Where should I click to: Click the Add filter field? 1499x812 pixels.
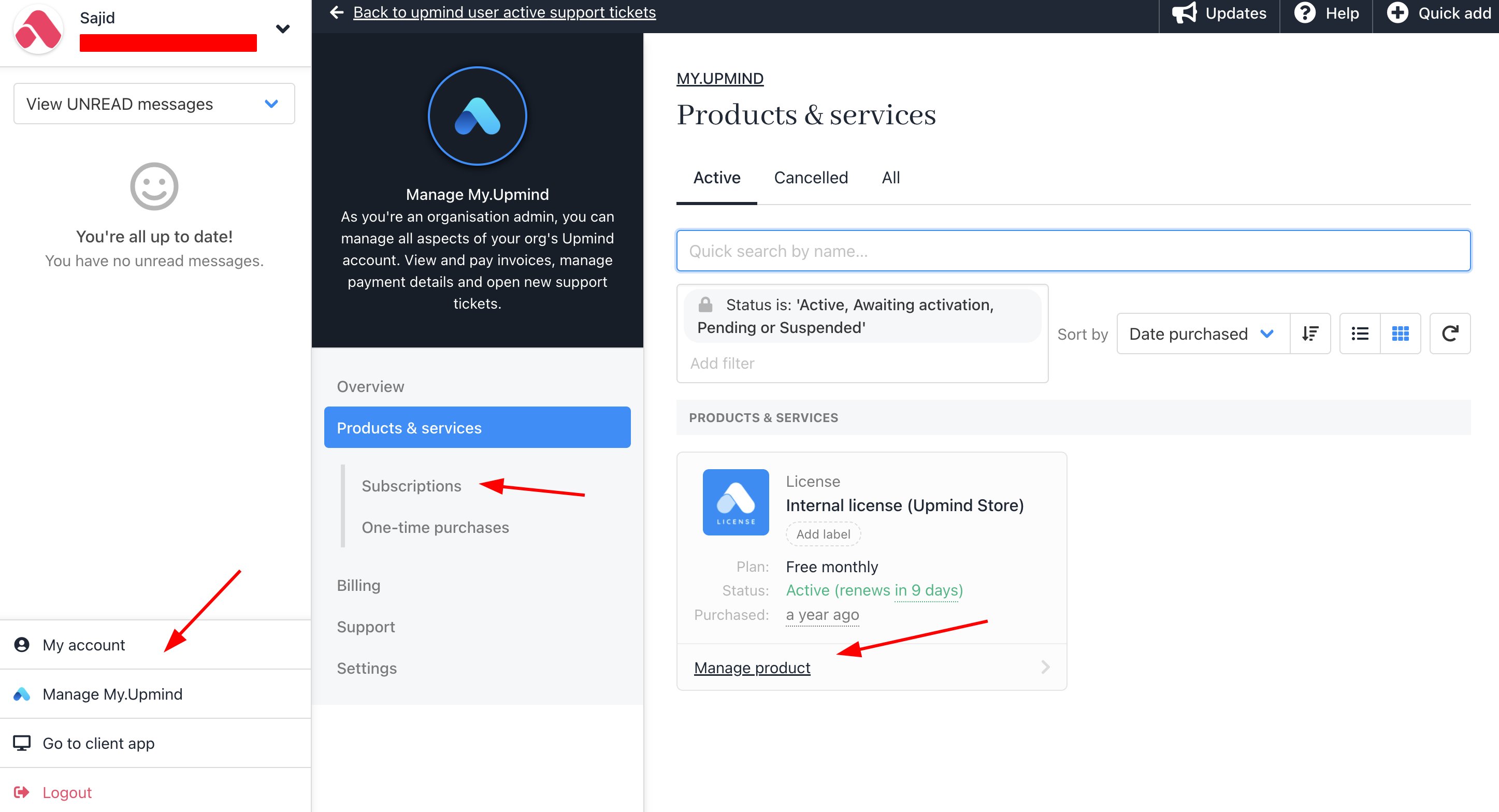(x=862, y=363)
